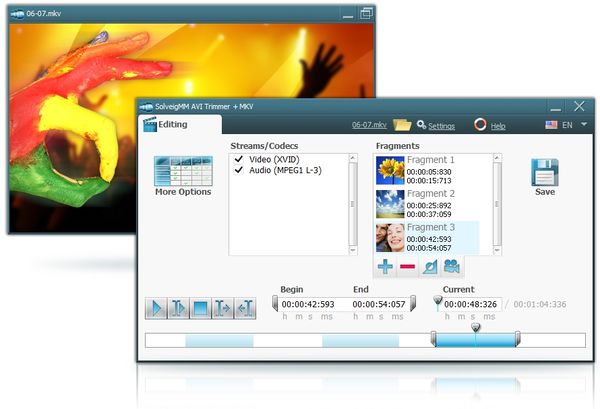Click the More Options button

(183, 176)
